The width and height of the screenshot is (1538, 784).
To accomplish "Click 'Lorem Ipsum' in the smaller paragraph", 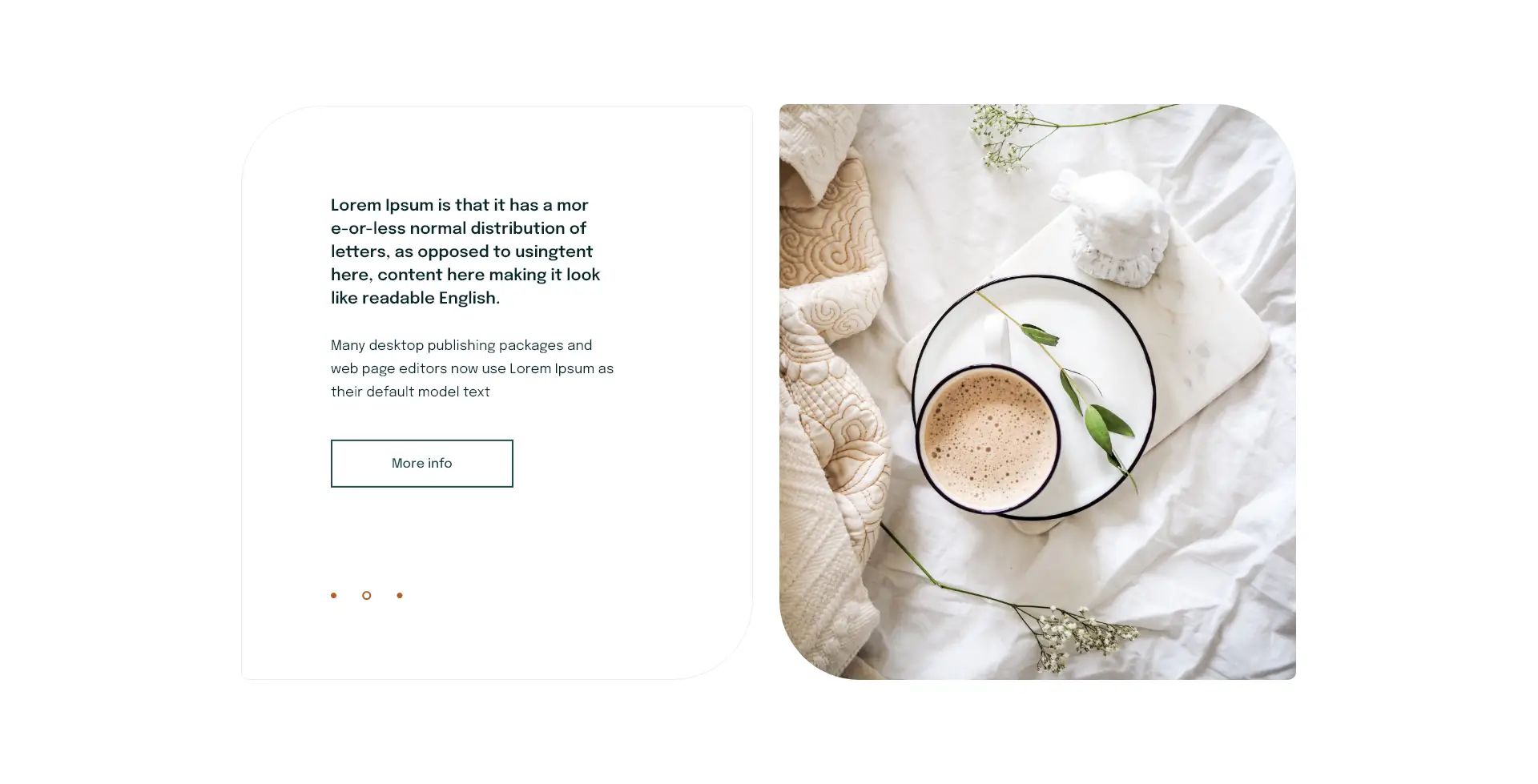I will click(x=552, y=368).
